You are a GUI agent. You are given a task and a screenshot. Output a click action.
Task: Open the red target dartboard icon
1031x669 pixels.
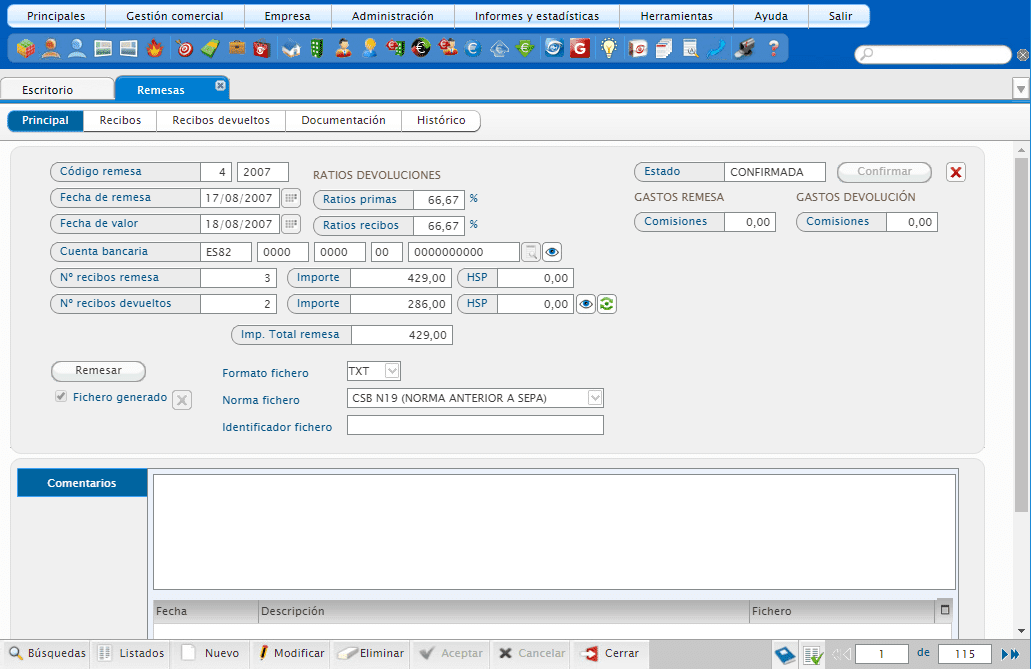[185, 48]
